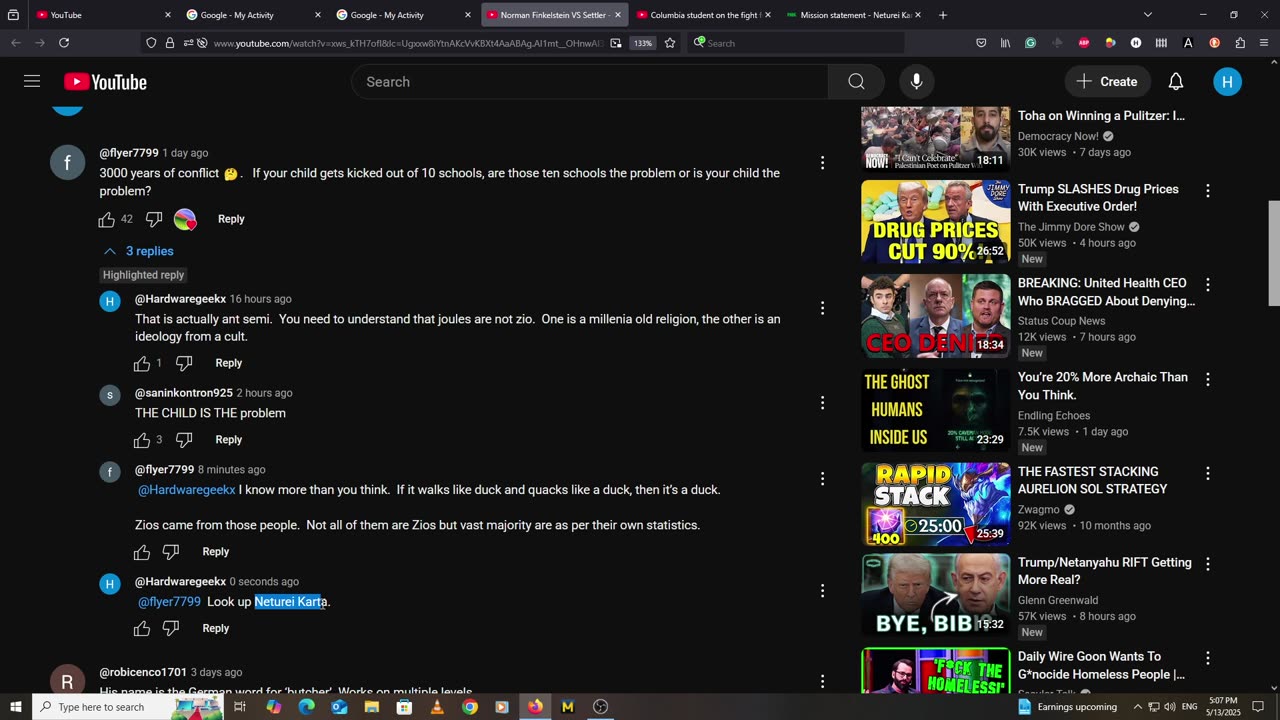
Task: Show hidden system tray icons
Action: pos(1138,707)
